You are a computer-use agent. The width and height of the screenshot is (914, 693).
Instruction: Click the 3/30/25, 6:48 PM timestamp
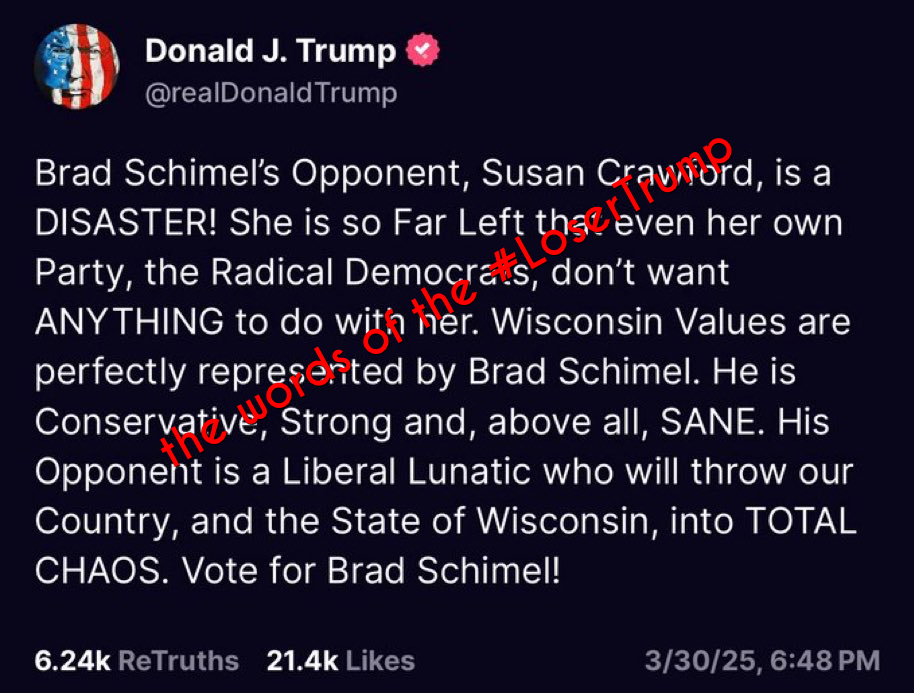pos(762,660)
